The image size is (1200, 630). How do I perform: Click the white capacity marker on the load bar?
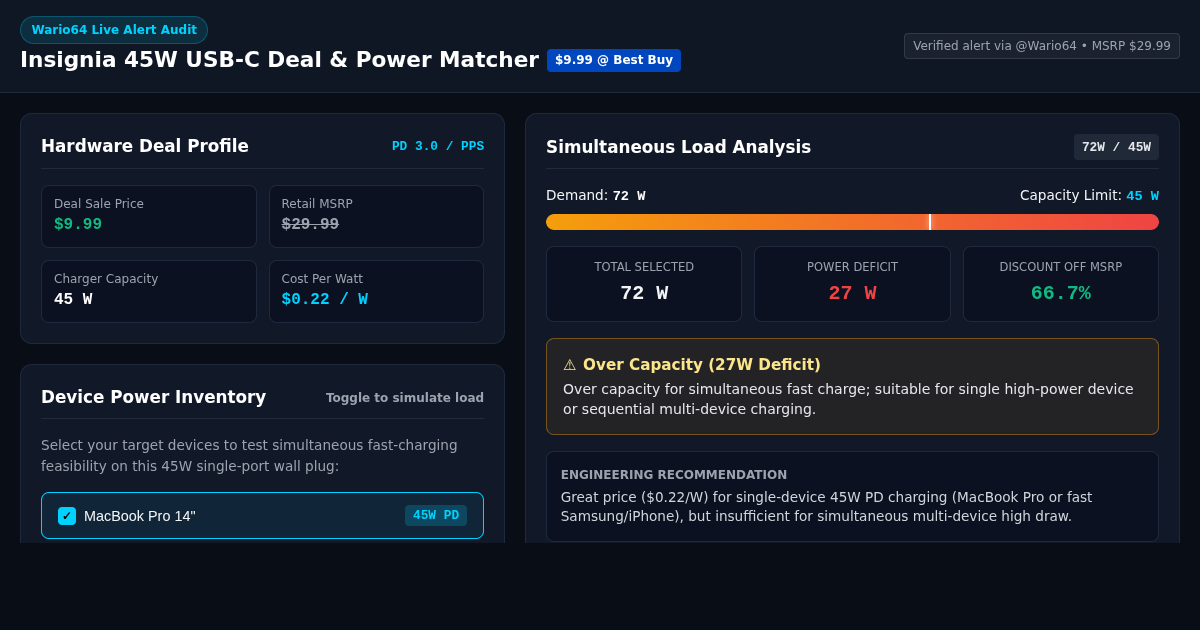(930, 222)
